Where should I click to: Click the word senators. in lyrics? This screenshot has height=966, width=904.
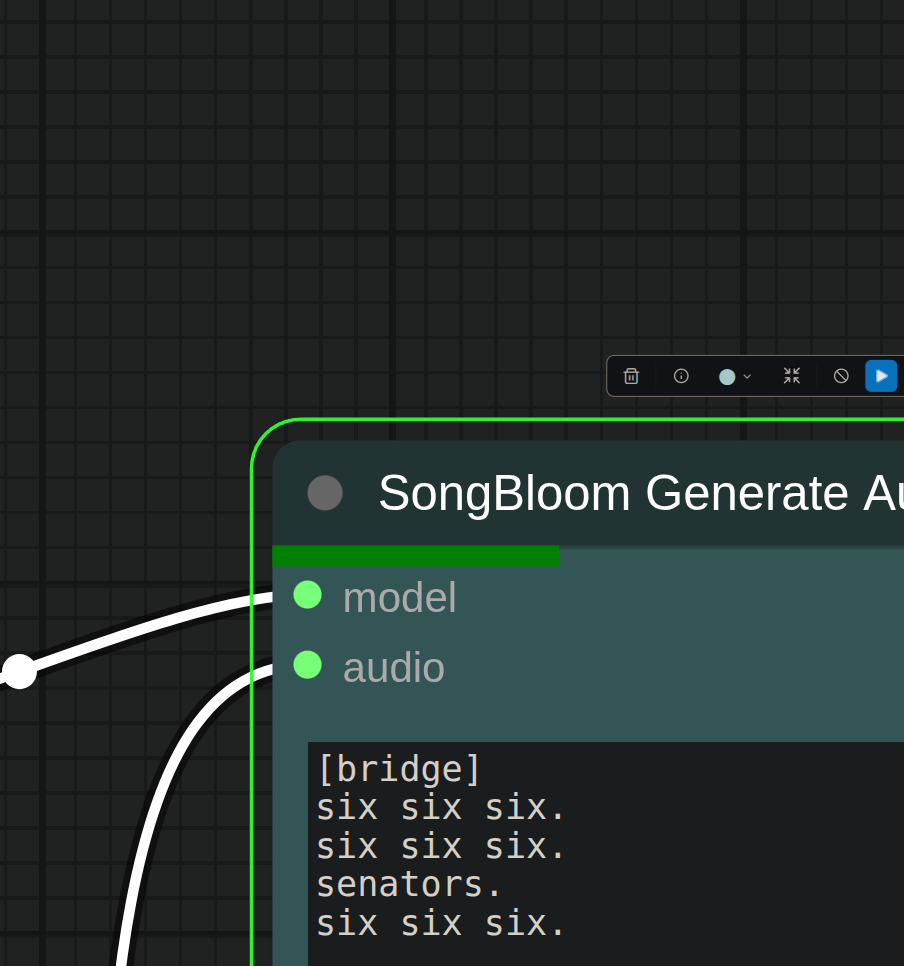coord(409,885)
